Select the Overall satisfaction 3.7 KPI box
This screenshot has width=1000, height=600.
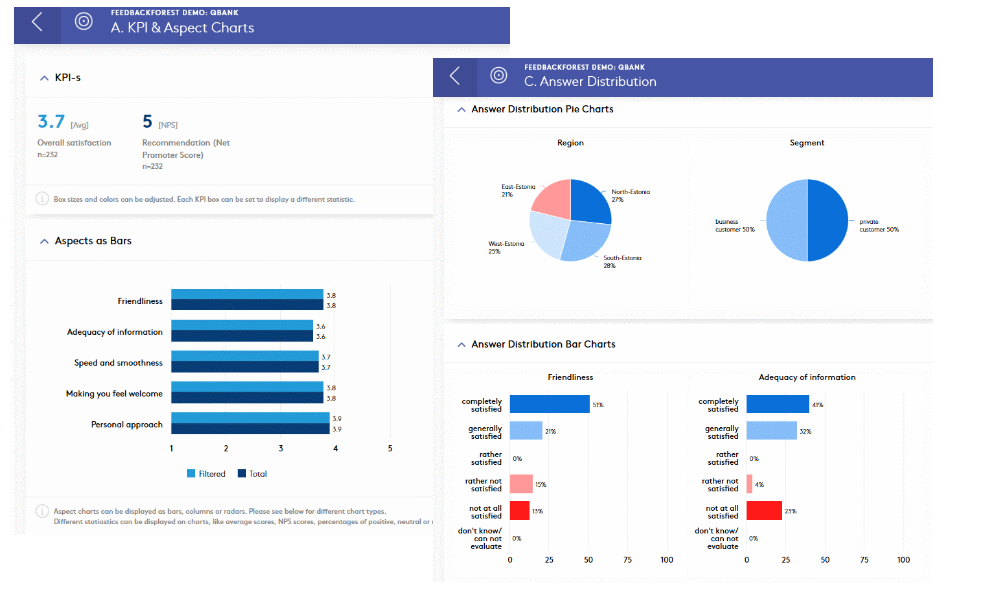pyautogui.click(x=74, y=135)
